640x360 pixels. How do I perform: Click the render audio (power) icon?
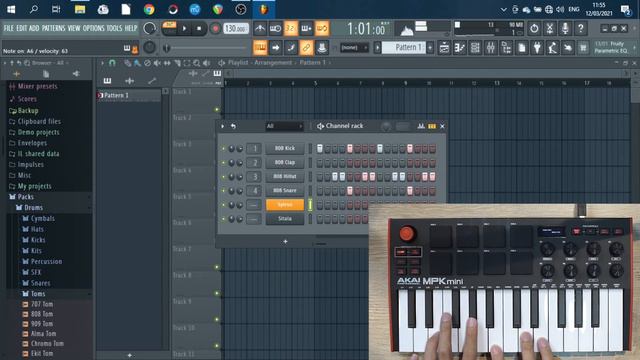(534, 28)
